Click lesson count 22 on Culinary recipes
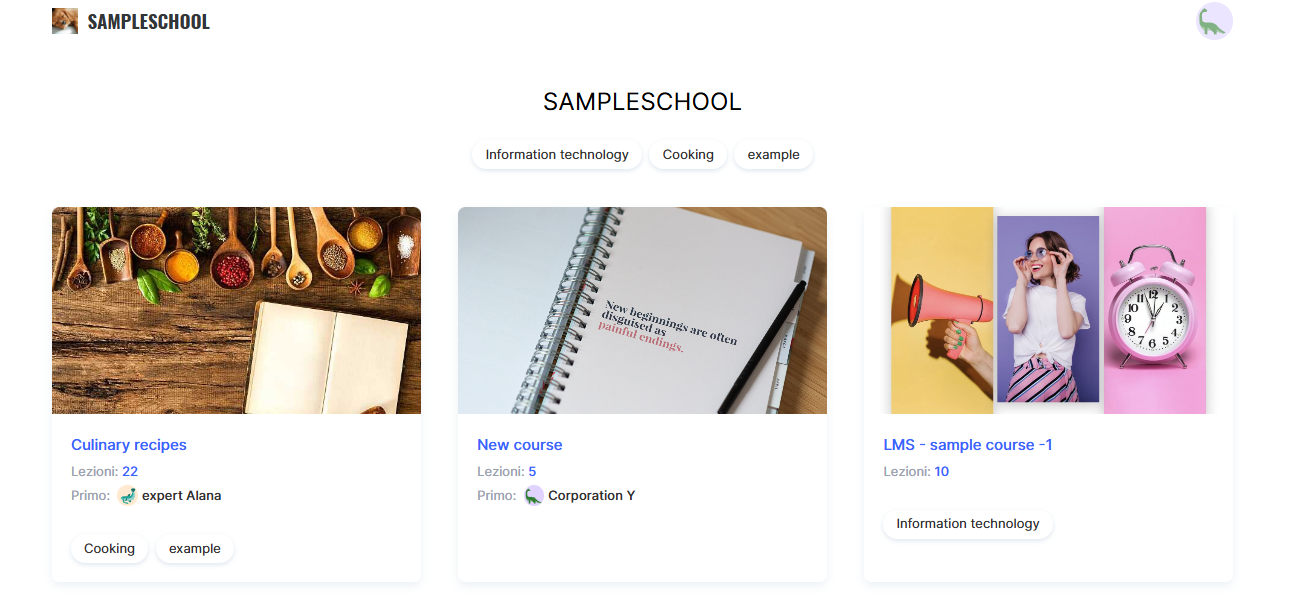The width and height of the screenshot is (1304, 615). 130,472
